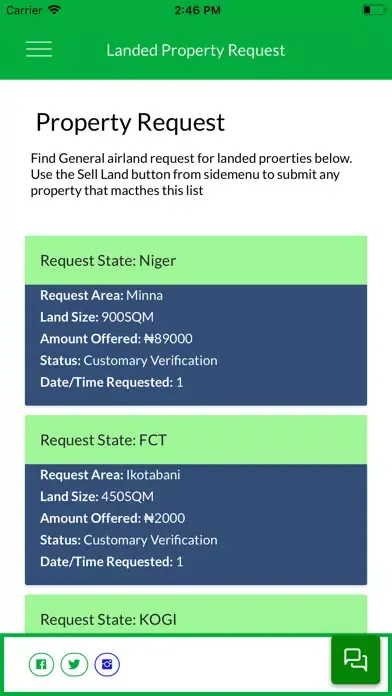The height and width of the screenshot is (696, 392).
Task: Check the battery indicator in status bar
Action: pos(373,10)
